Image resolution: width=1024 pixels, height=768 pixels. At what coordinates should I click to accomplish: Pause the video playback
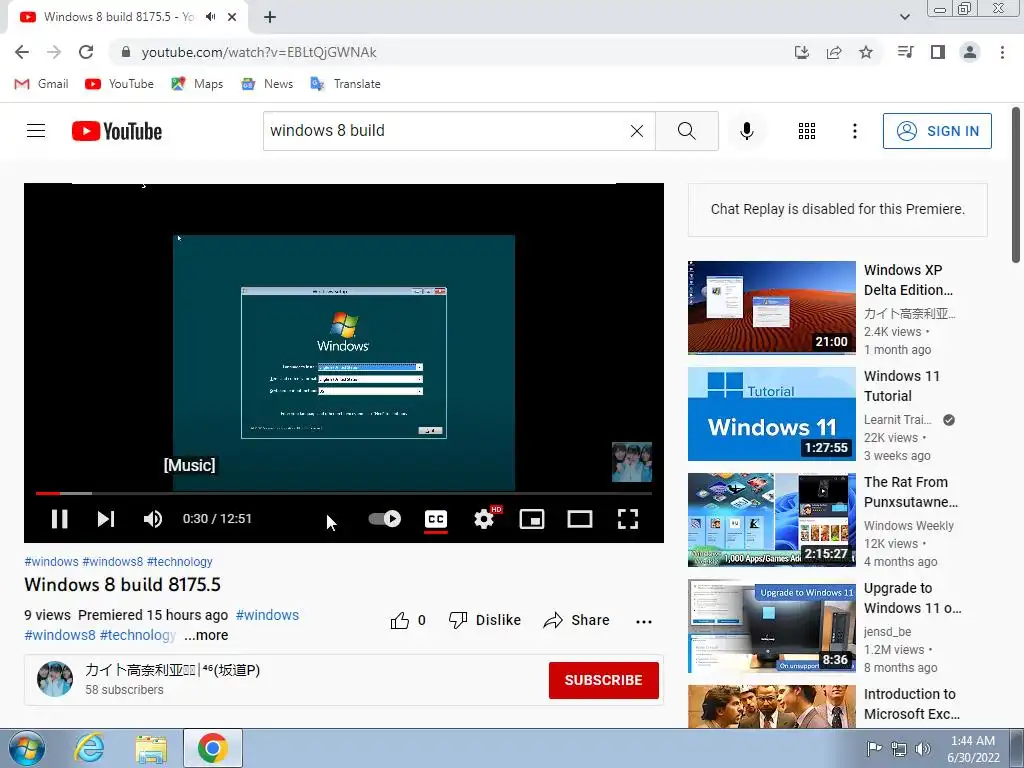coord(59,519)
